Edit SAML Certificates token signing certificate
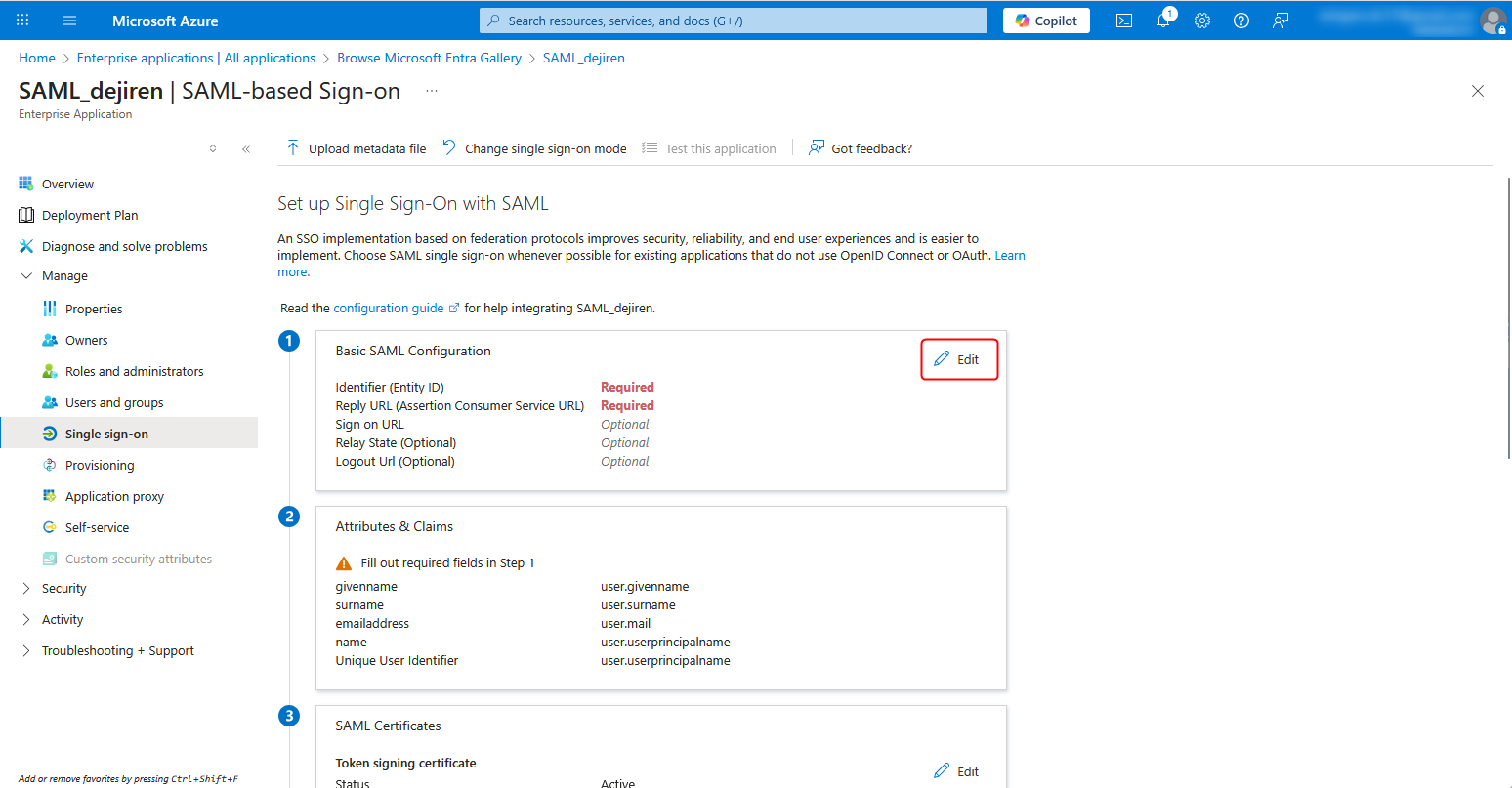1512x788 pixels. [x=956, y=771]
